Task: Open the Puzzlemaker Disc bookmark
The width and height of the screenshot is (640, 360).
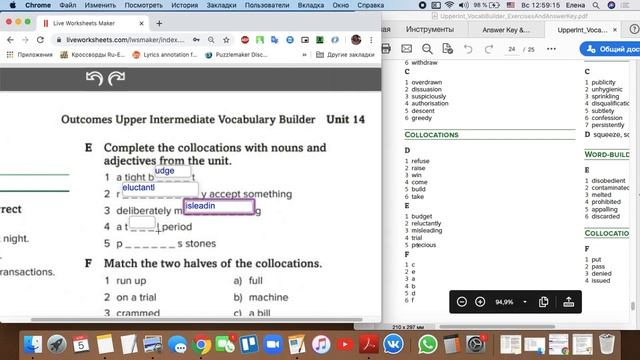Action: 236,55
